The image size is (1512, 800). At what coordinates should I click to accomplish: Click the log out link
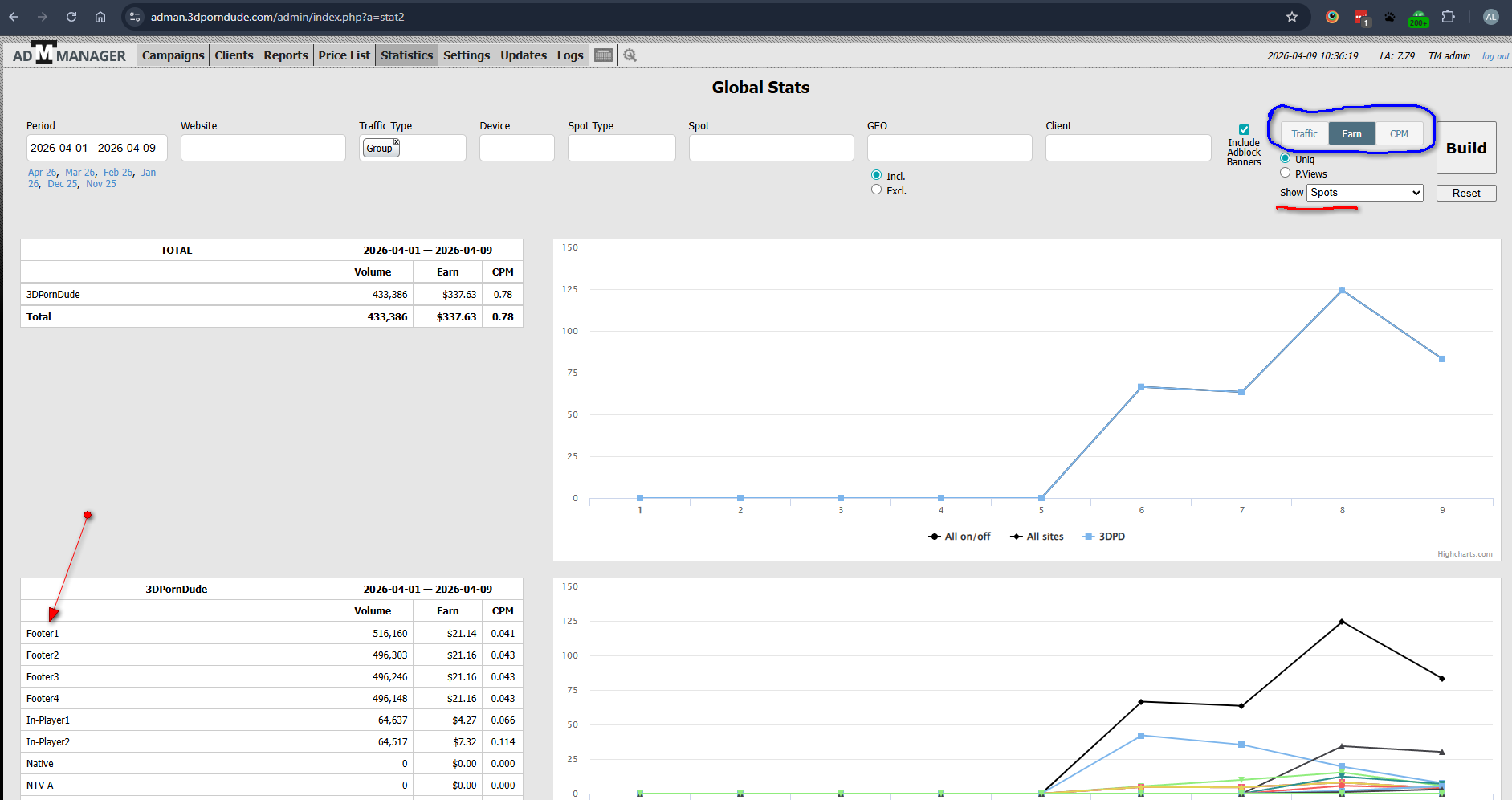click(x=1495, y=56)
